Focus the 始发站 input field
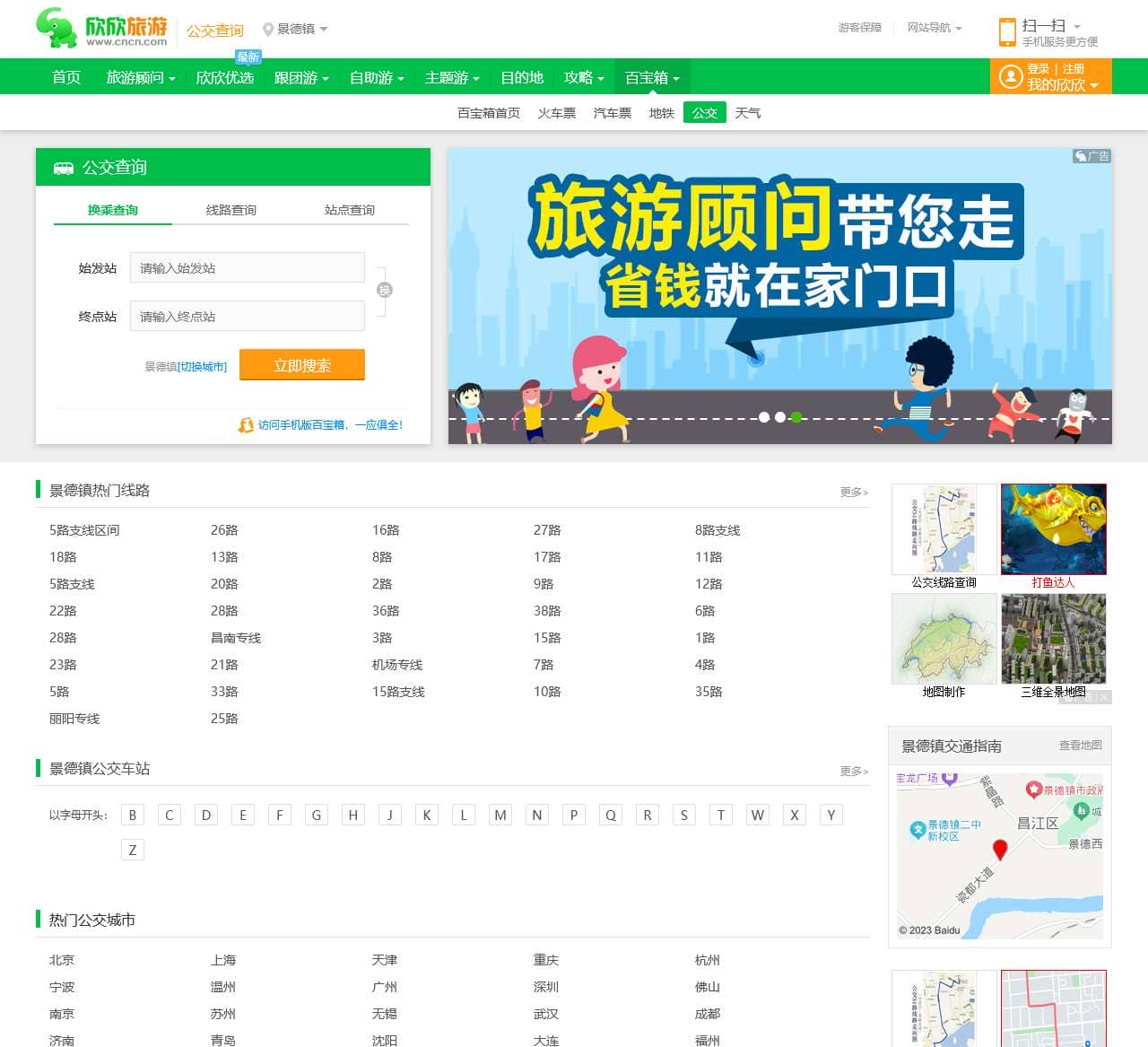This screenshot has height=1047, width=1148. (x=248, y=268)
